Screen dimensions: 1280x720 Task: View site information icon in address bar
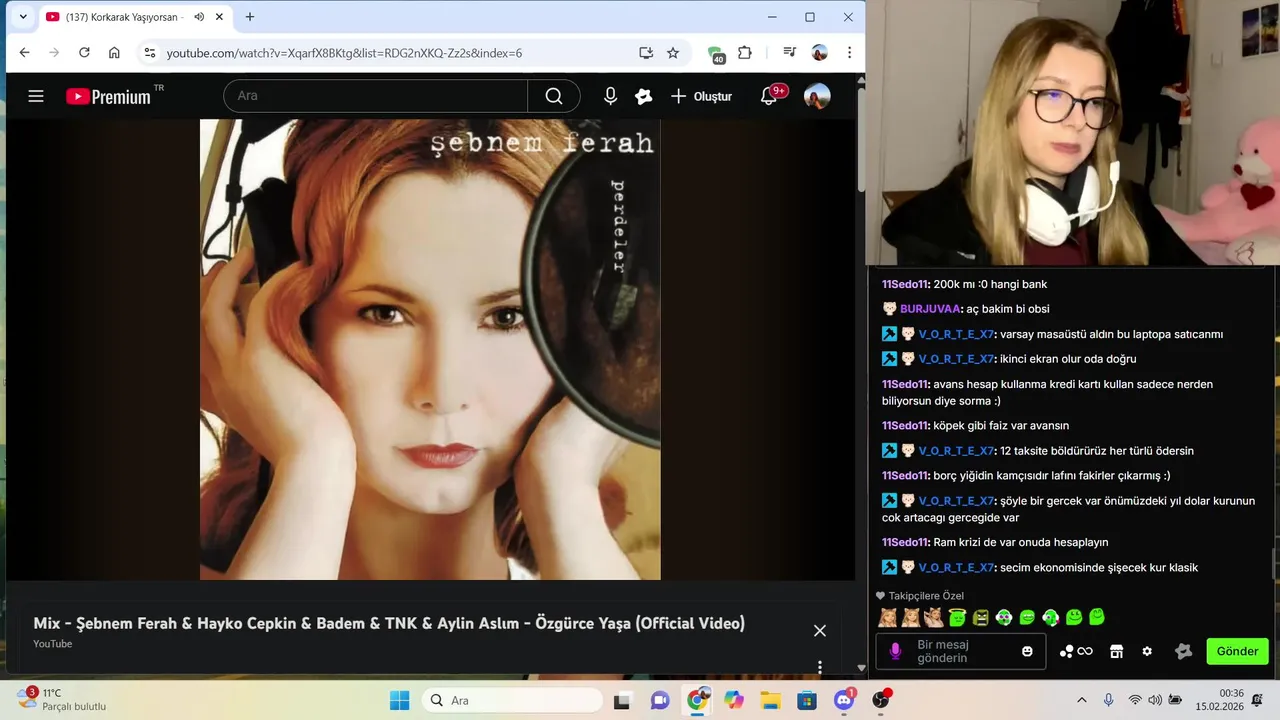coord(149,52)
